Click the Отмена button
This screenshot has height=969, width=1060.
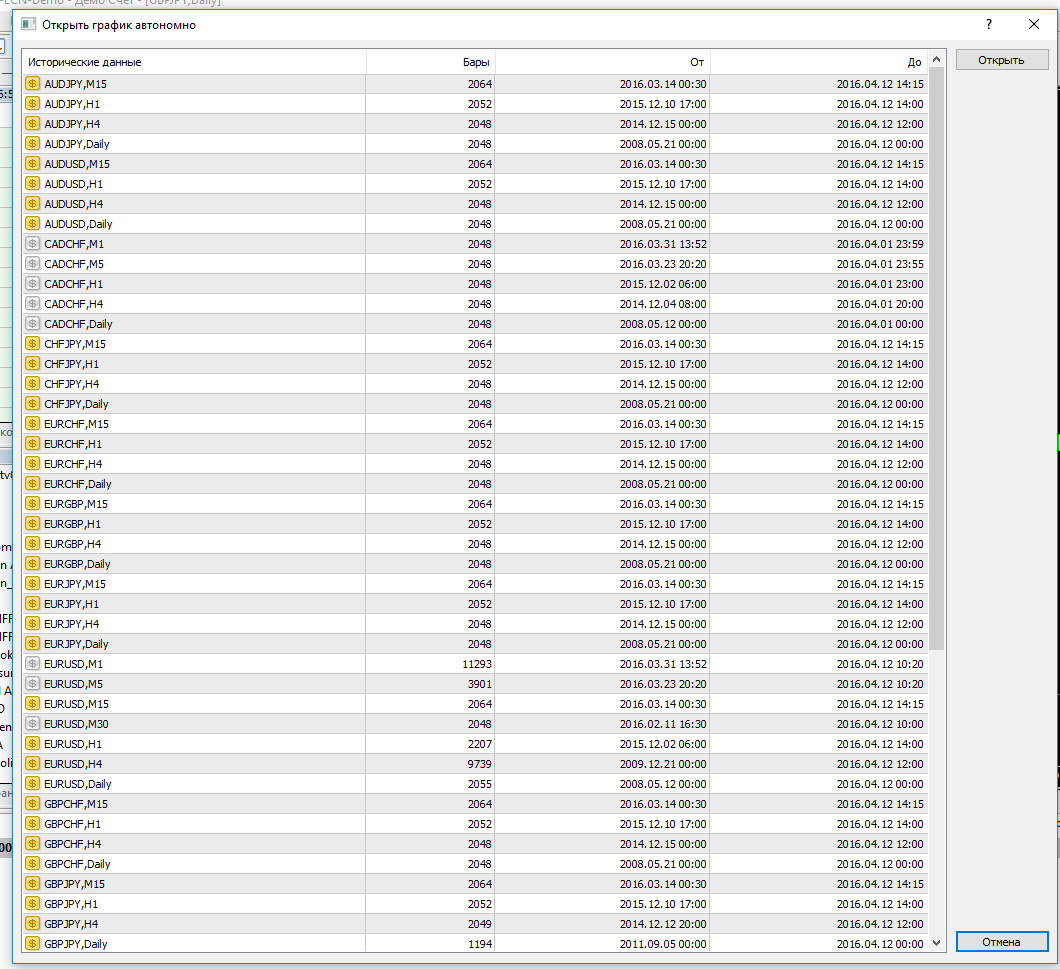(x=1001, y=942)
